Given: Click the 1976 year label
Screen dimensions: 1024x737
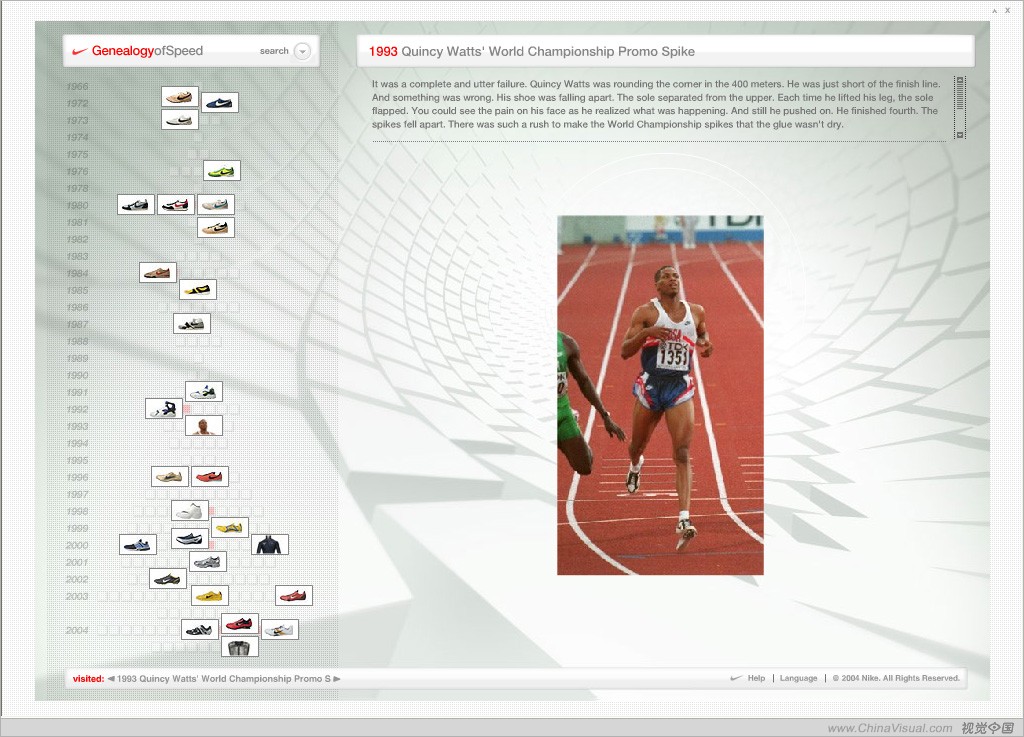Looking at the screenshot, I should click(x=77, y=171).
